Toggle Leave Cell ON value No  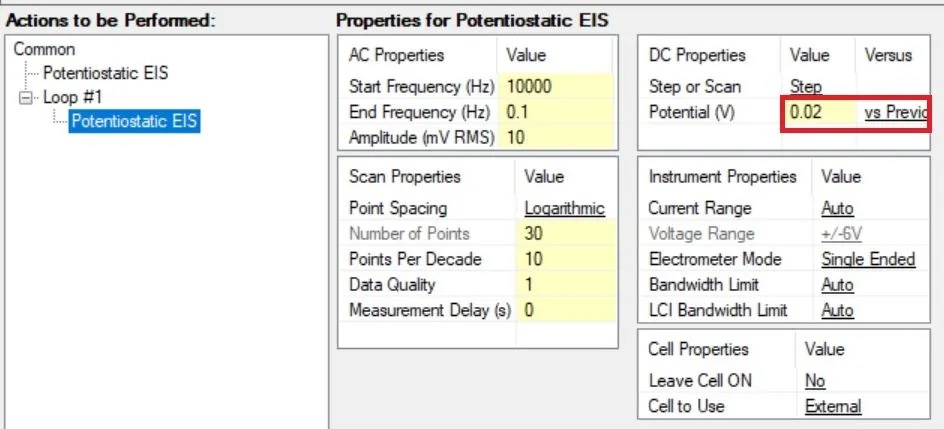click(x=815, y=381)
